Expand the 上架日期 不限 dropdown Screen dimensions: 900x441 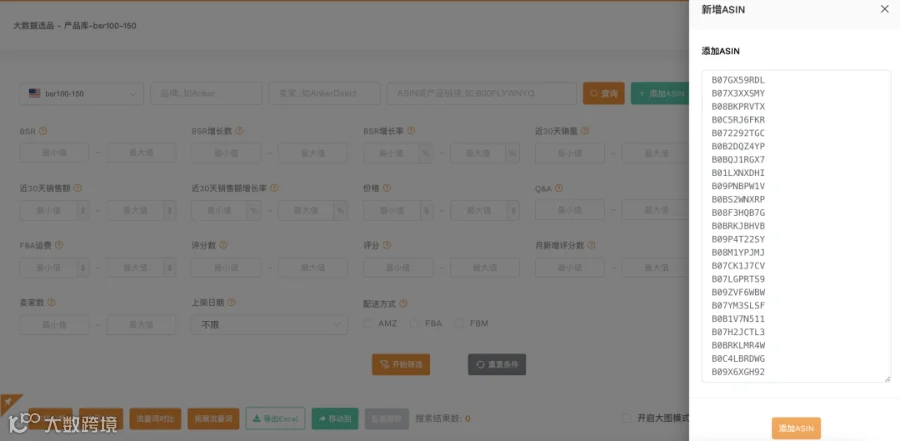(x=269, y=324)
